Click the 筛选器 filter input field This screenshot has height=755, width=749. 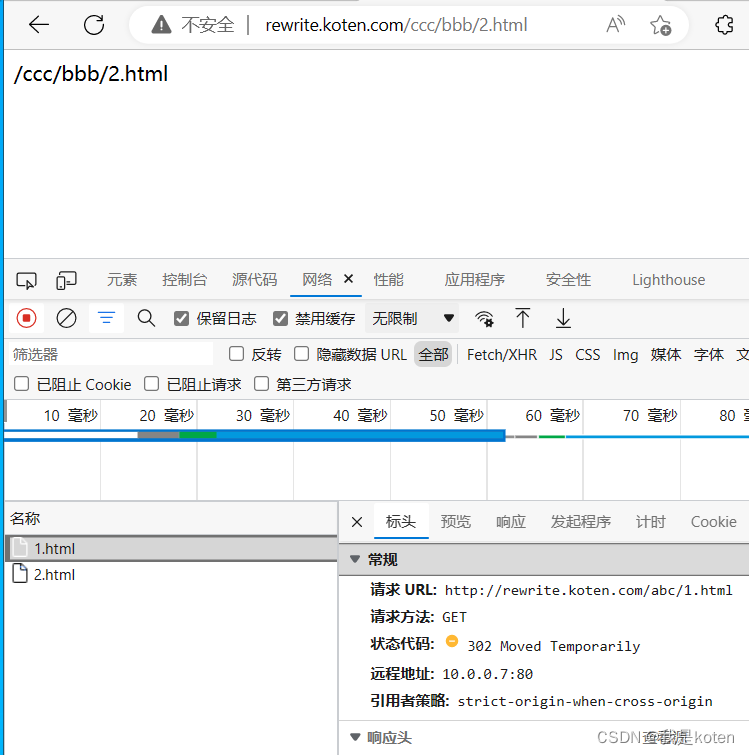(x=111, y=354)
